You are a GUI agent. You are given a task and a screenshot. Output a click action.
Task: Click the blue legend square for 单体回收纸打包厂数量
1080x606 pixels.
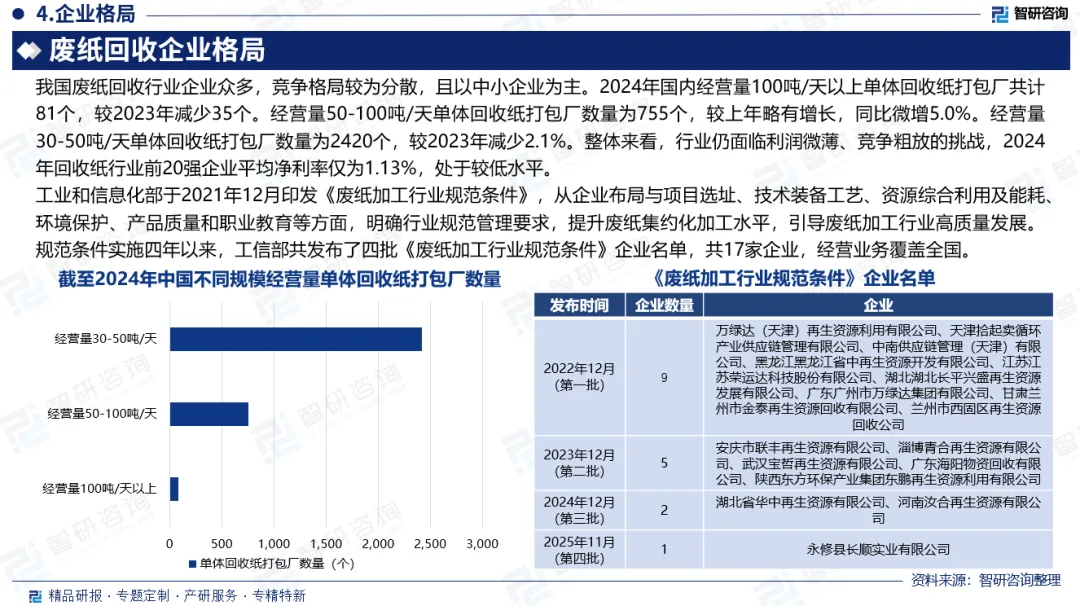click(x=192, y=564)
